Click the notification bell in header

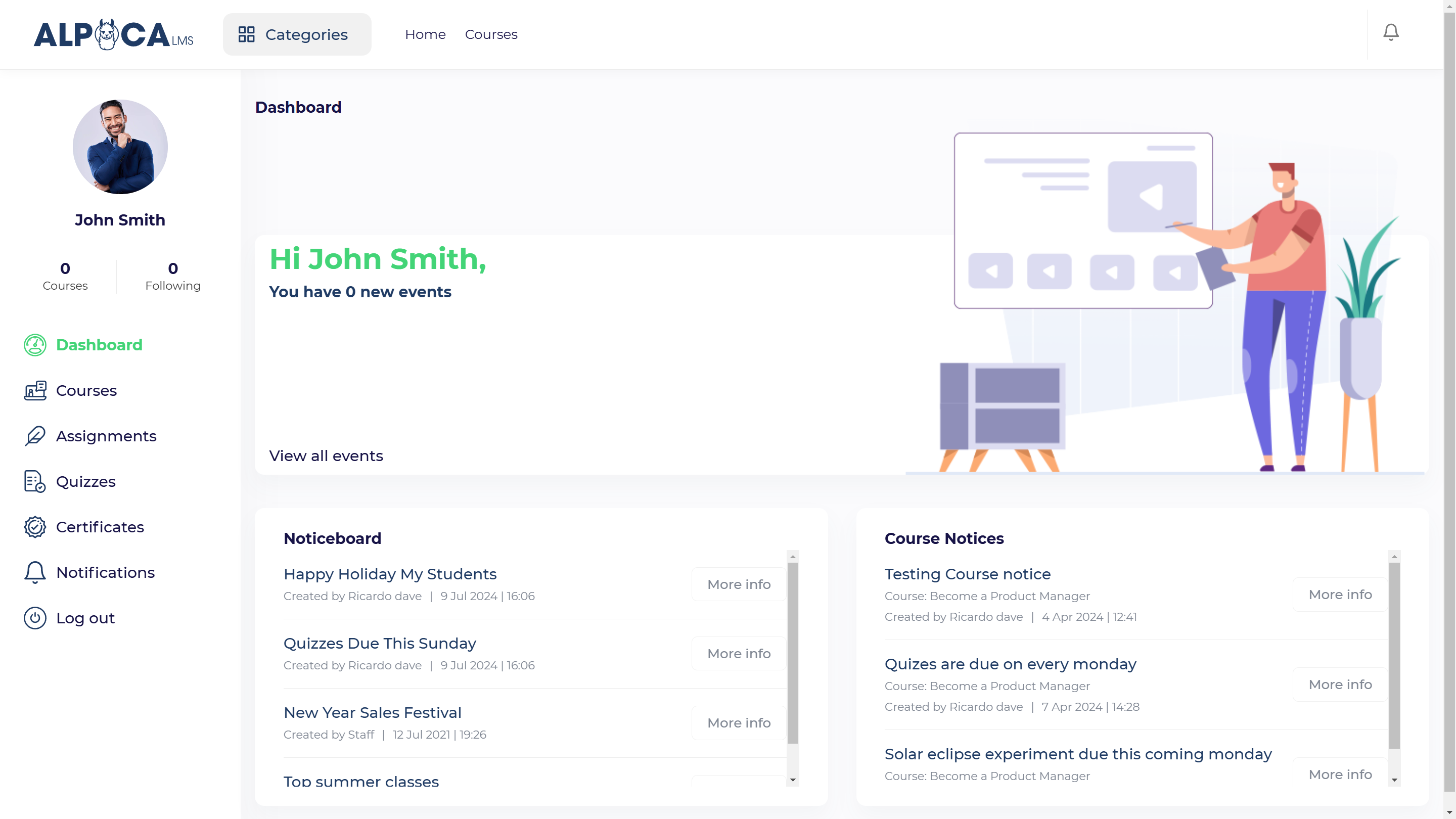point(1390,32)
